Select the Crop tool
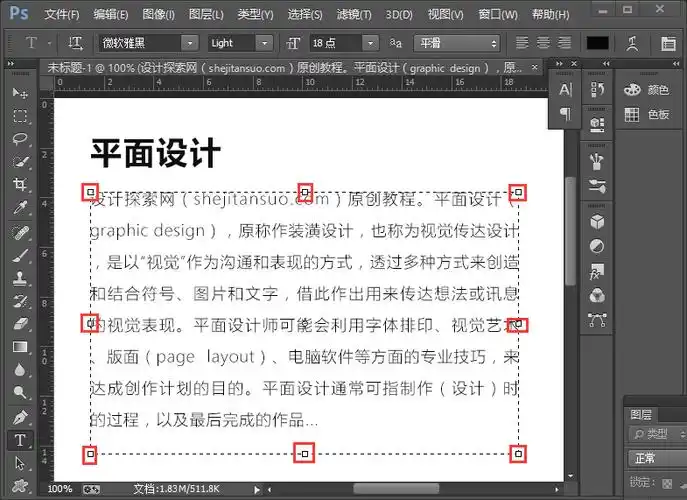 tap(20, 184)
